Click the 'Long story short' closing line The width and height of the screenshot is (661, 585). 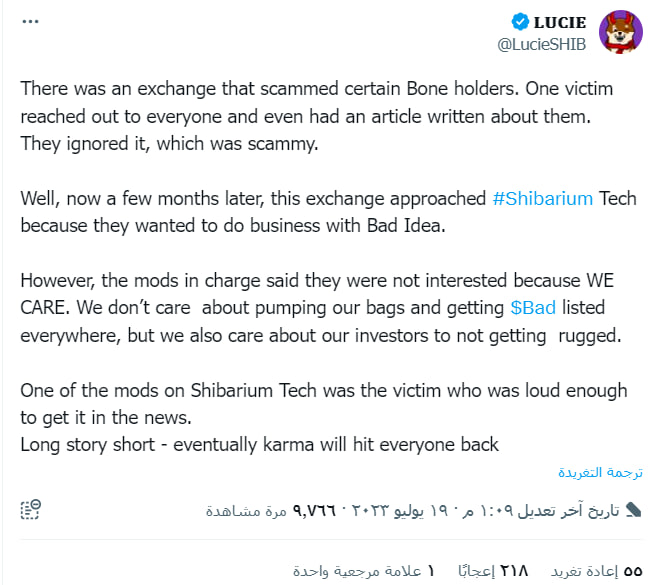259,445
